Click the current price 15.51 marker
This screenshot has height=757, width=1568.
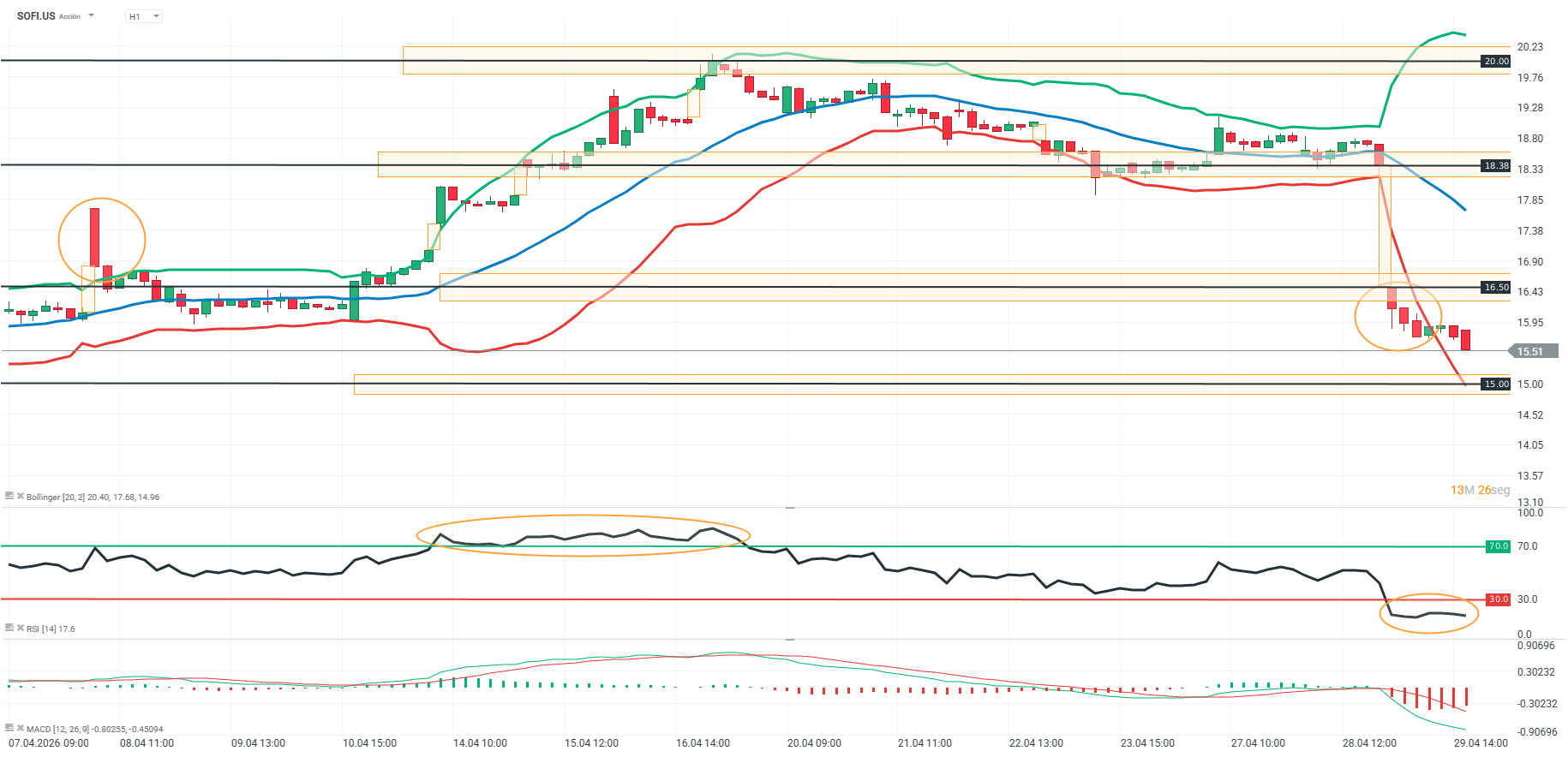[x=1533, y=351]
